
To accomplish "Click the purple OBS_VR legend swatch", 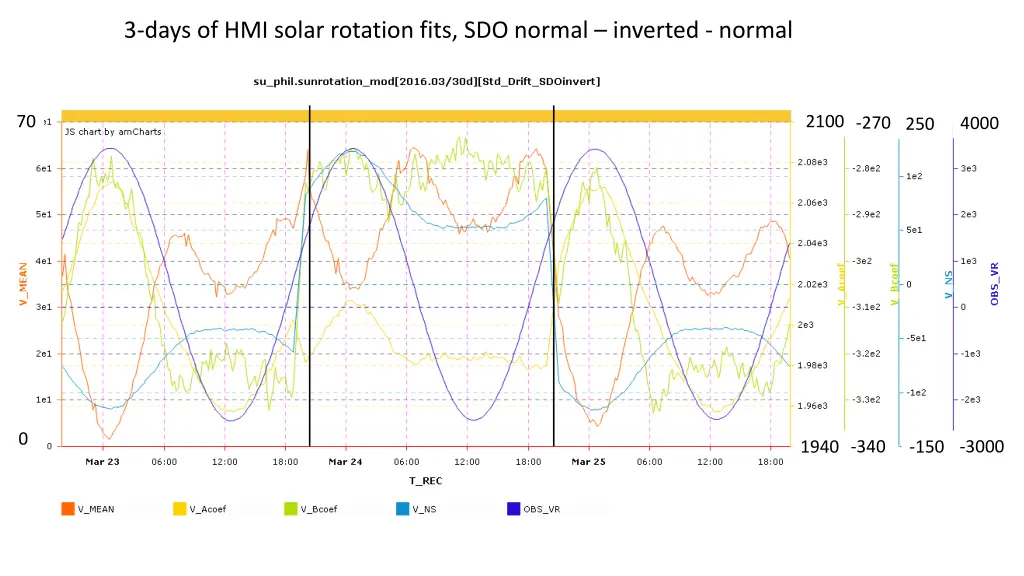I will coord(514,508).
